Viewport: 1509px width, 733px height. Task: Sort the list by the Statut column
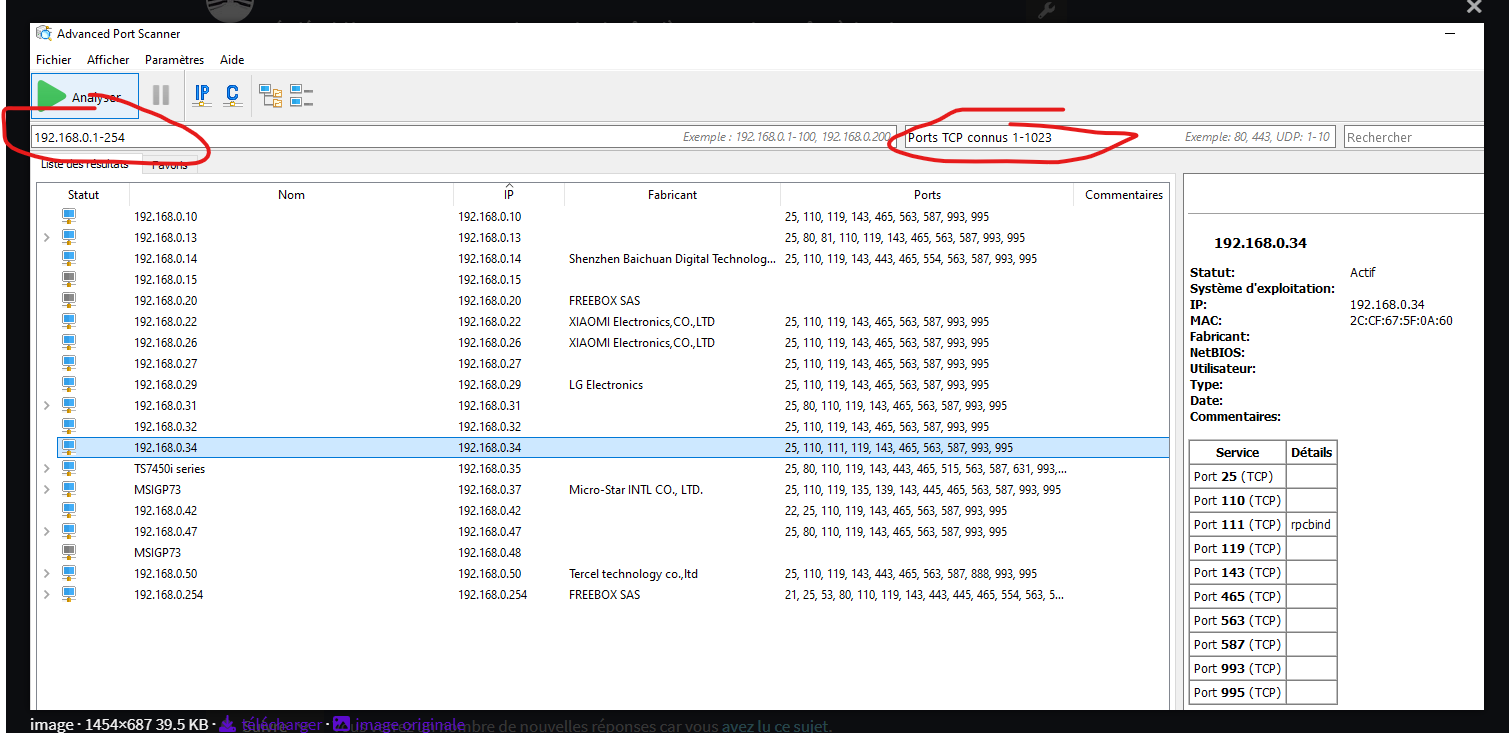84,195
